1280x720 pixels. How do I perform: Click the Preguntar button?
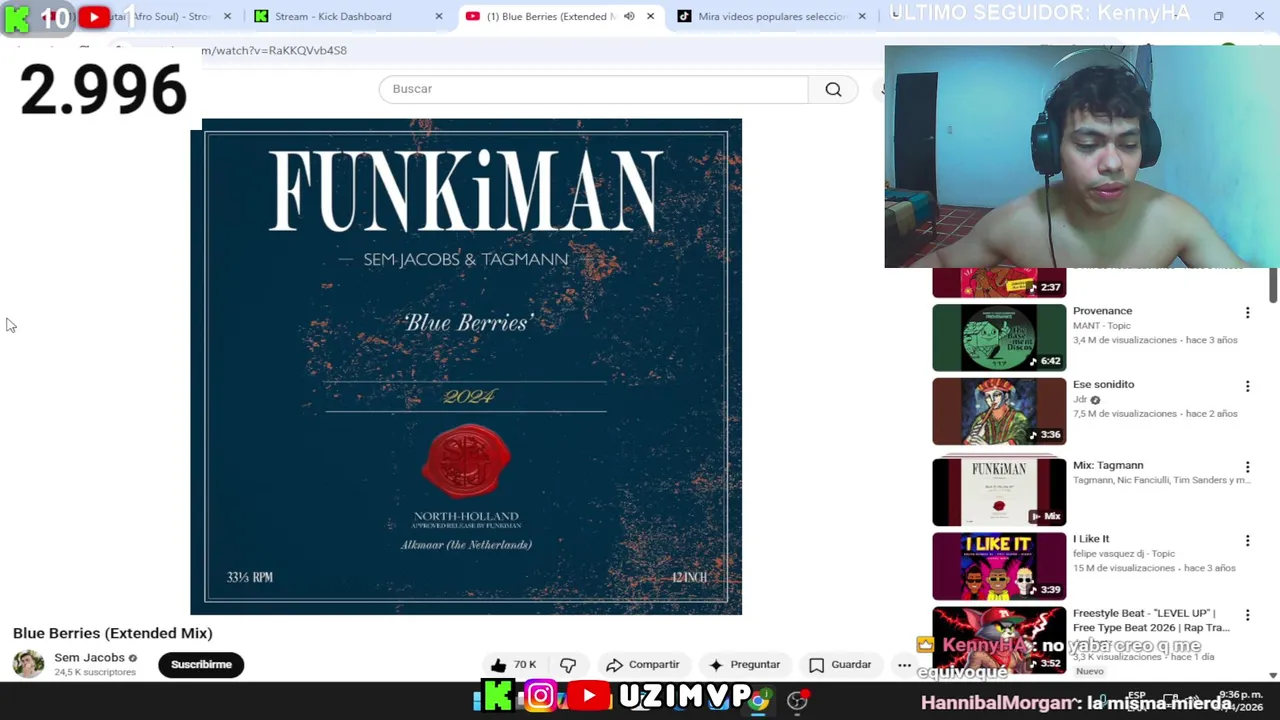click(x=744, y=665)
